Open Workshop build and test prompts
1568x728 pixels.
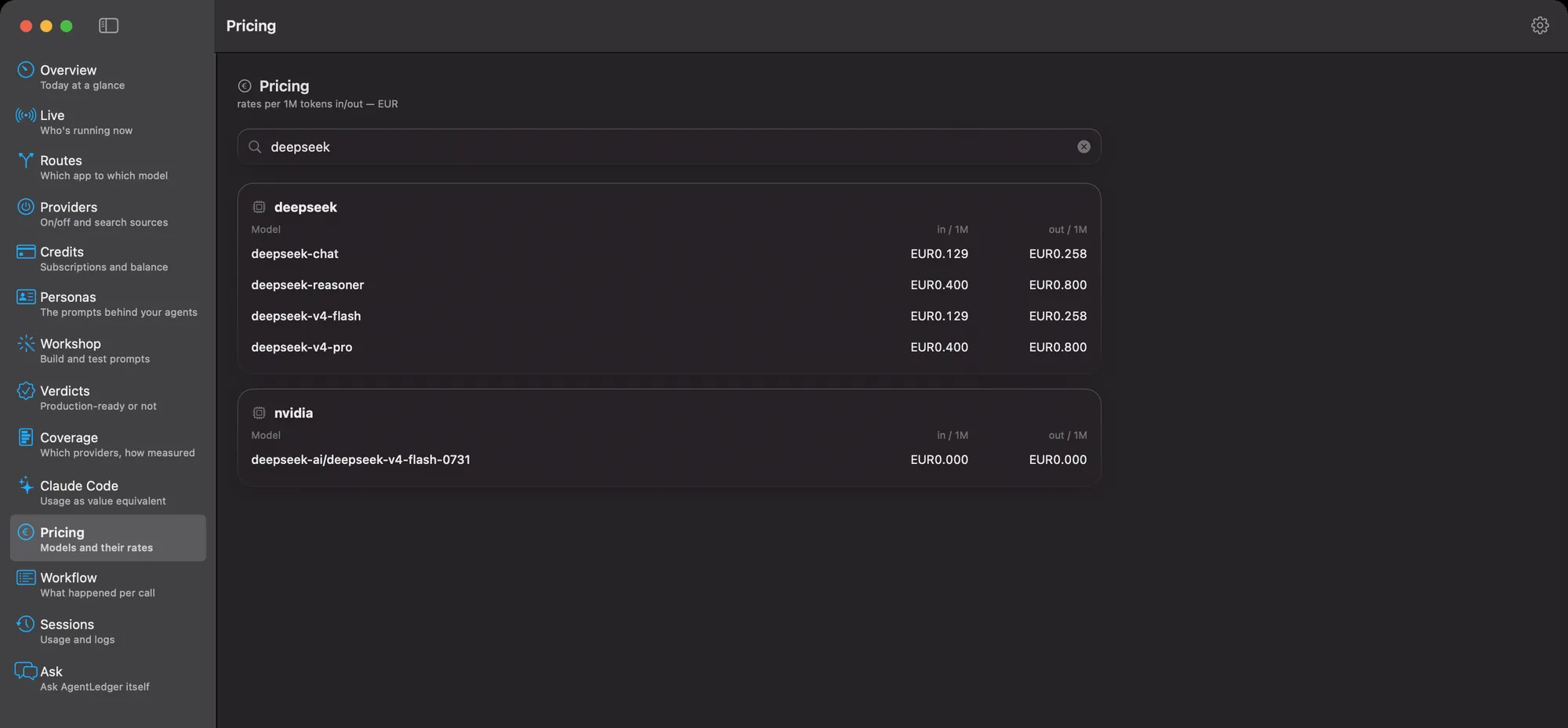108,350
